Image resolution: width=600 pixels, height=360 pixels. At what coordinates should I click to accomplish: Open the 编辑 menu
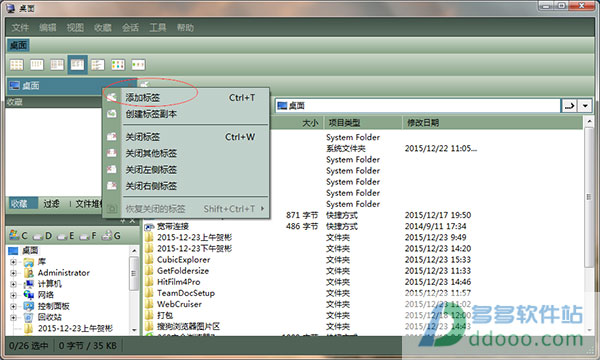click(47, 28)
